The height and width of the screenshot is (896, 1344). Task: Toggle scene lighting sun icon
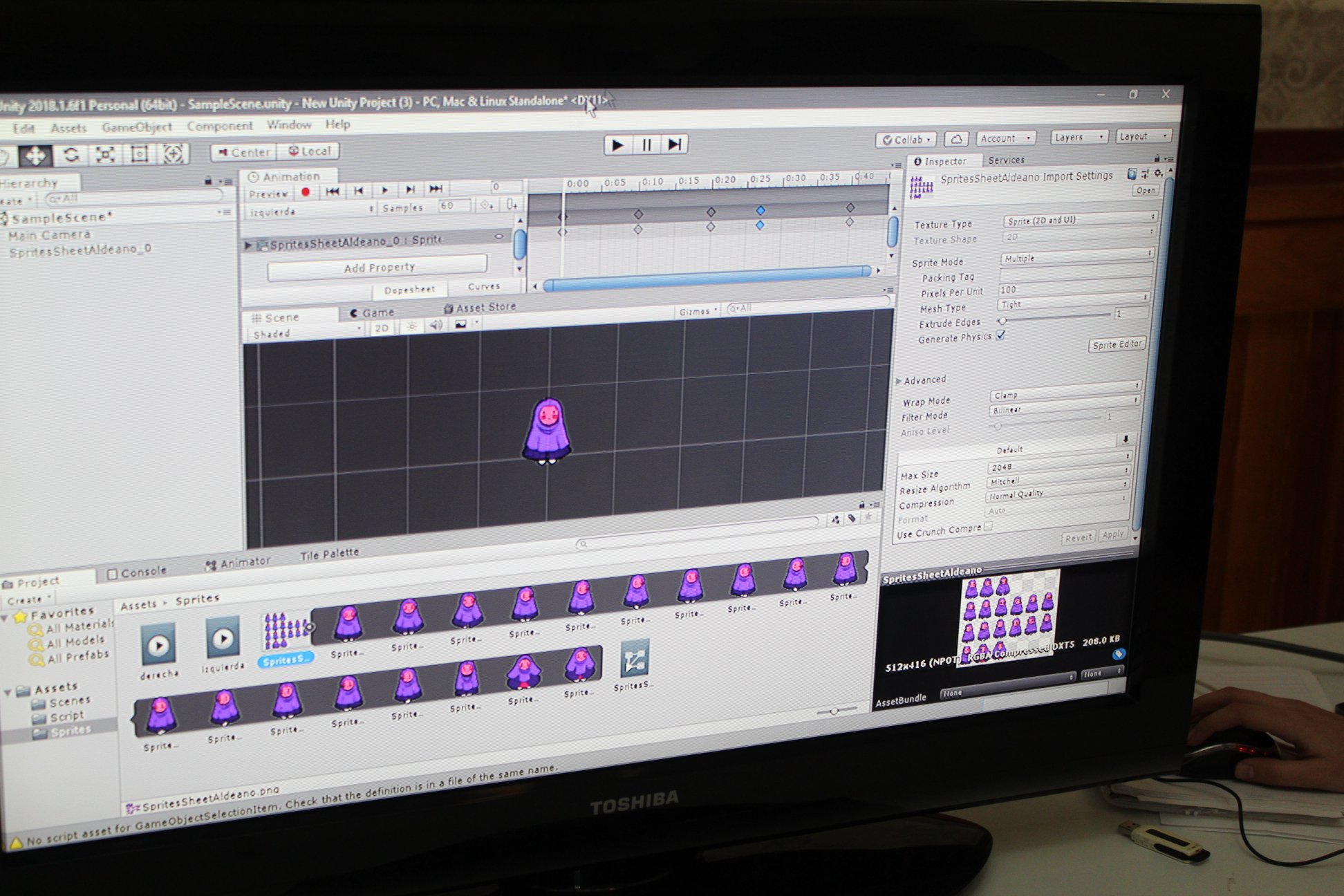click(411, 326)
